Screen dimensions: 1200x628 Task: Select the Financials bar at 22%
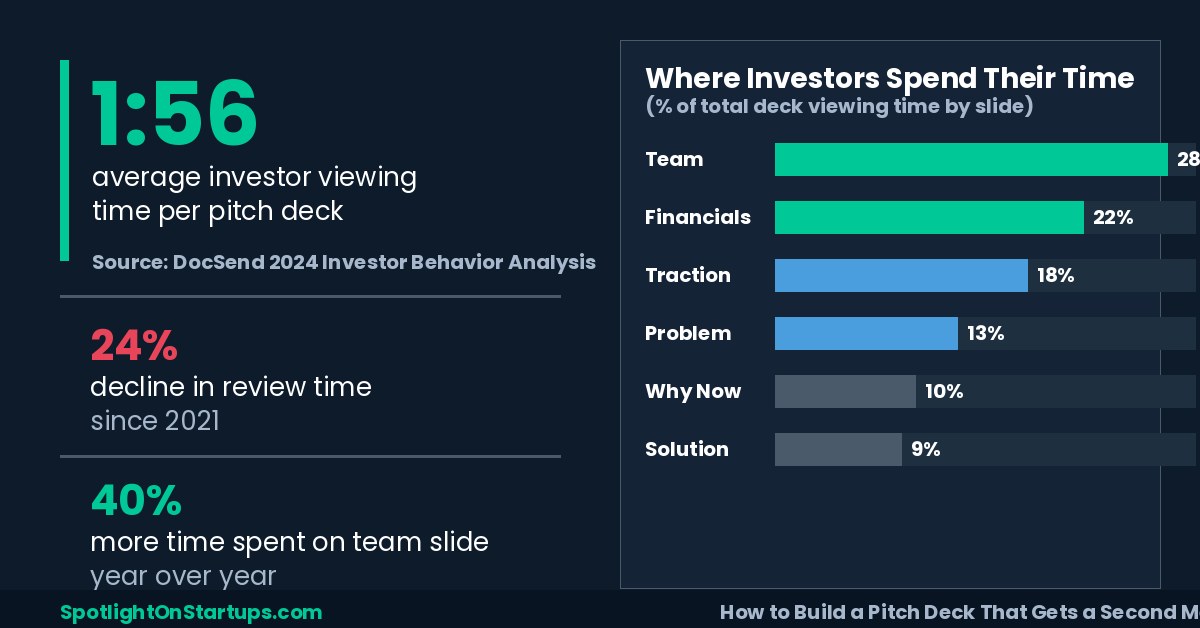[929, 217]
